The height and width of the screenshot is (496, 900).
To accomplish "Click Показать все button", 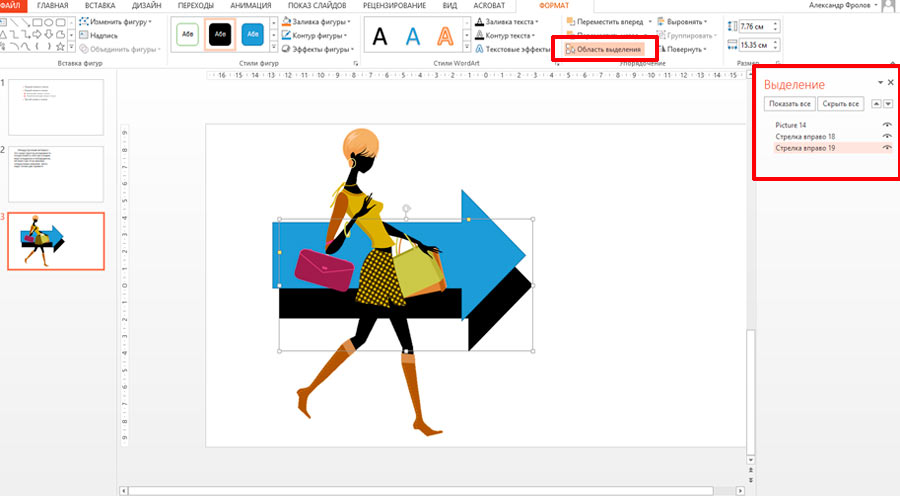I will click(790, 104).
